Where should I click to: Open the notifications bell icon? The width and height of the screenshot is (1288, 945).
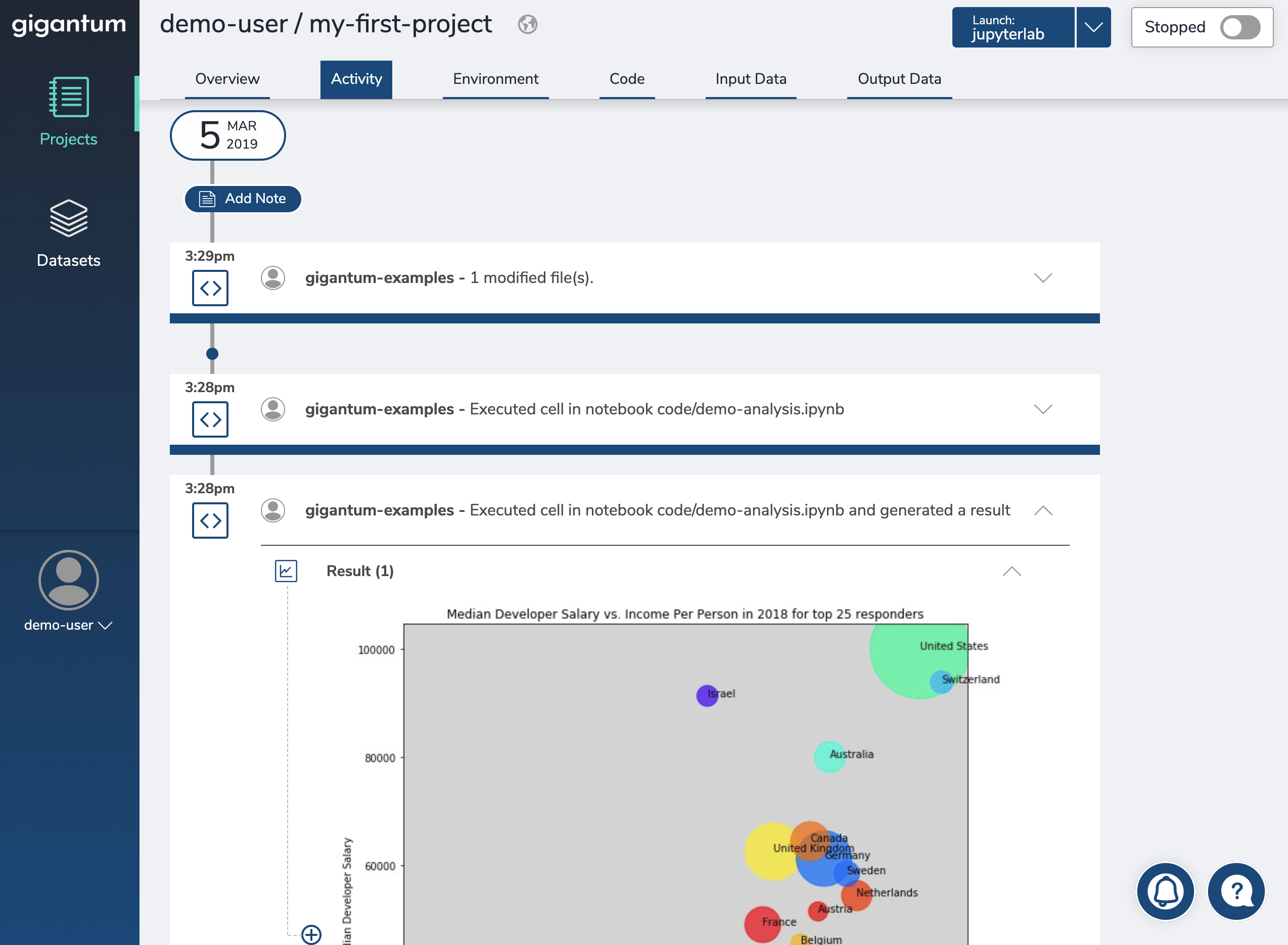[1165, 890]
